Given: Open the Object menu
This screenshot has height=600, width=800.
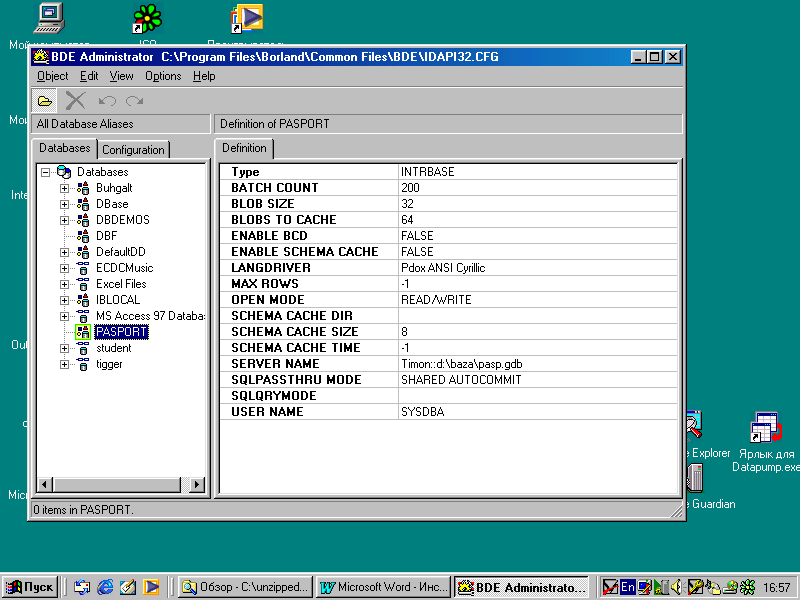Looking at the screenshot, I should pyautogui.click(x=52, y=76).
